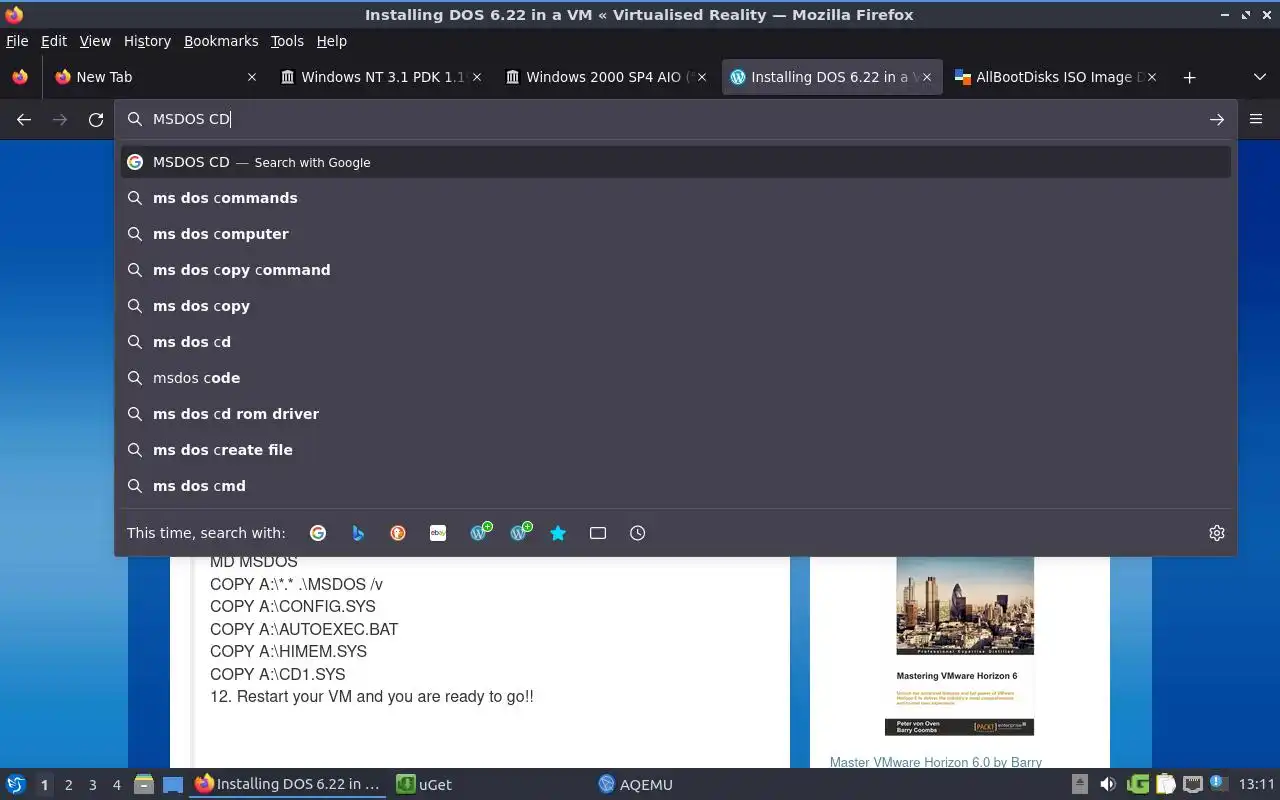Go back to the previous page
1280x800 pixels.
24,119
